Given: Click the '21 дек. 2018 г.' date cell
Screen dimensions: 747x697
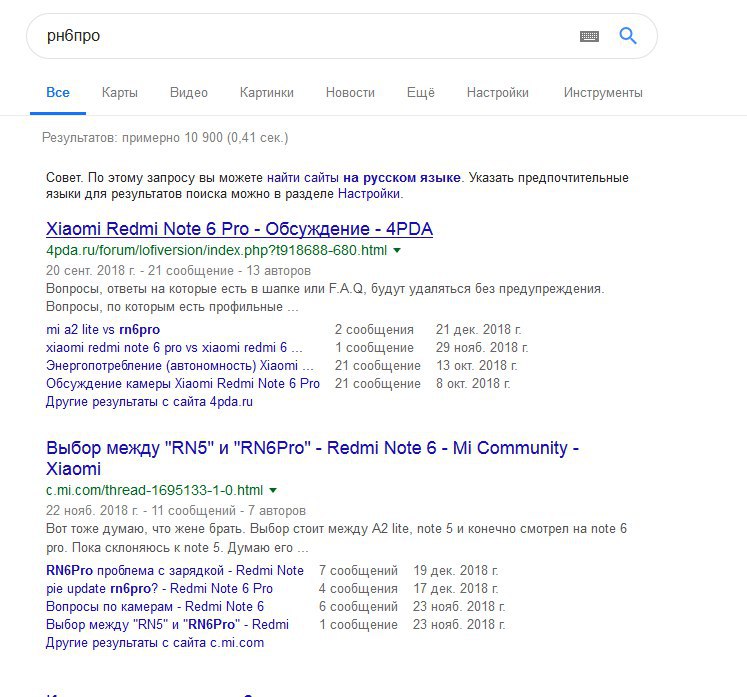Looking at the screenshot, I should (x=478, y=330).
